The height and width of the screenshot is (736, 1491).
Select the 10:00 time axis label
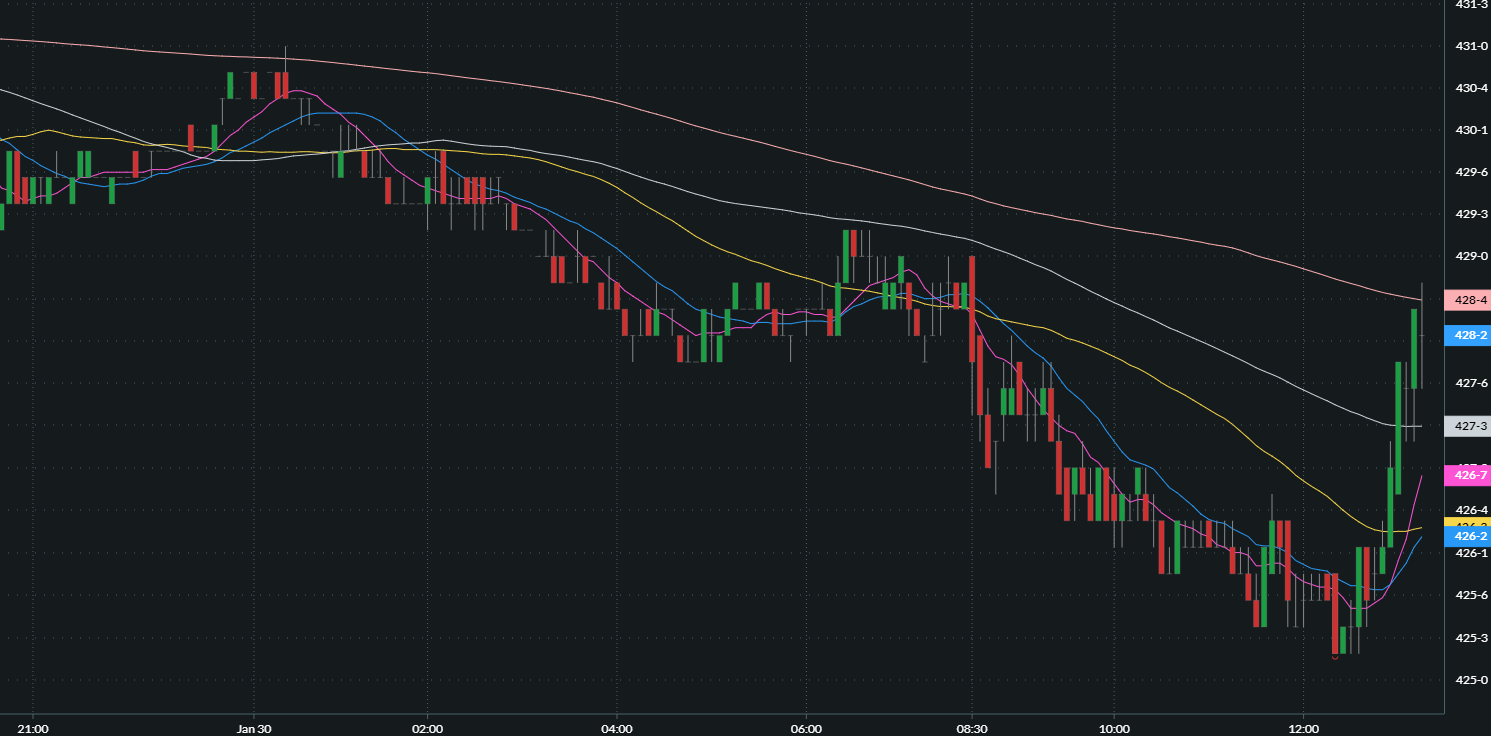(x=1114, y=728)
